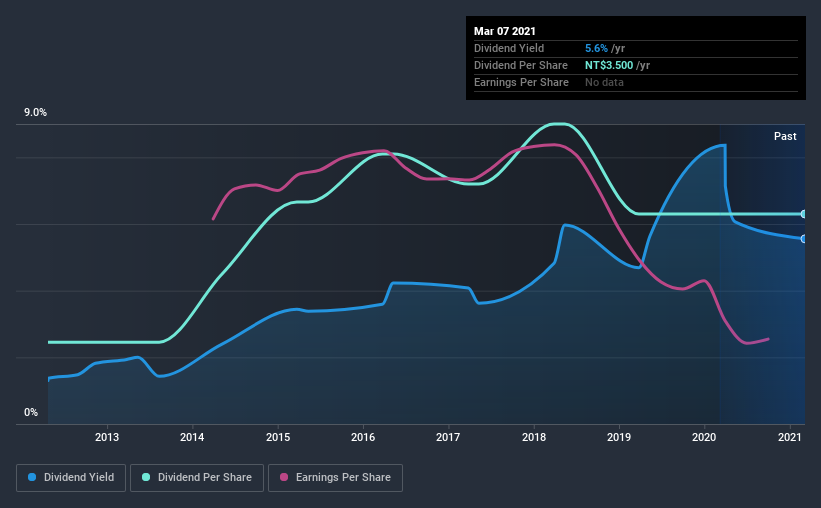Click the 5.6% Dividend Yield value in tooltip

(x=596, y=48)
